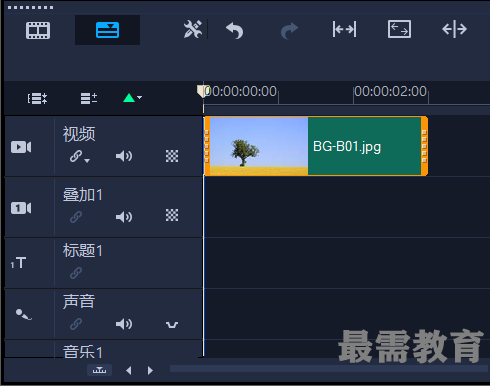Toggle ripple editing link on 标题1 track
490x386 pixels.
76,273
